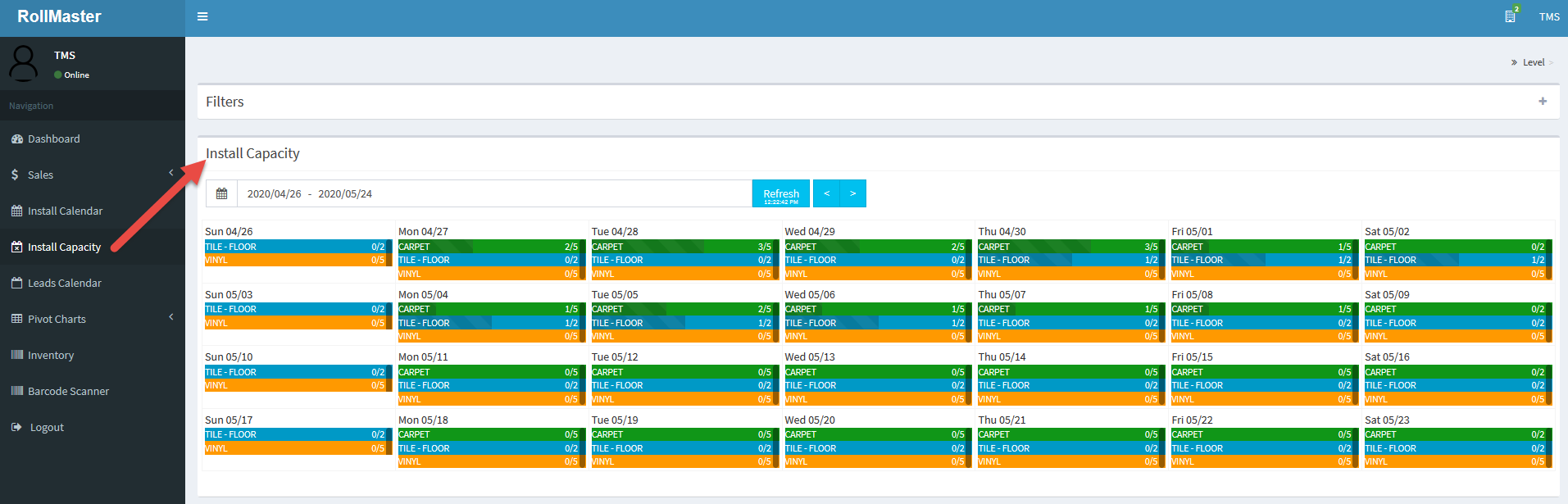Image resolution: width=1568 pixels, height=504 pixels.
Task: Click the Level breadcrumb link
Action: pyautogui.click(x=1533, y=62)
